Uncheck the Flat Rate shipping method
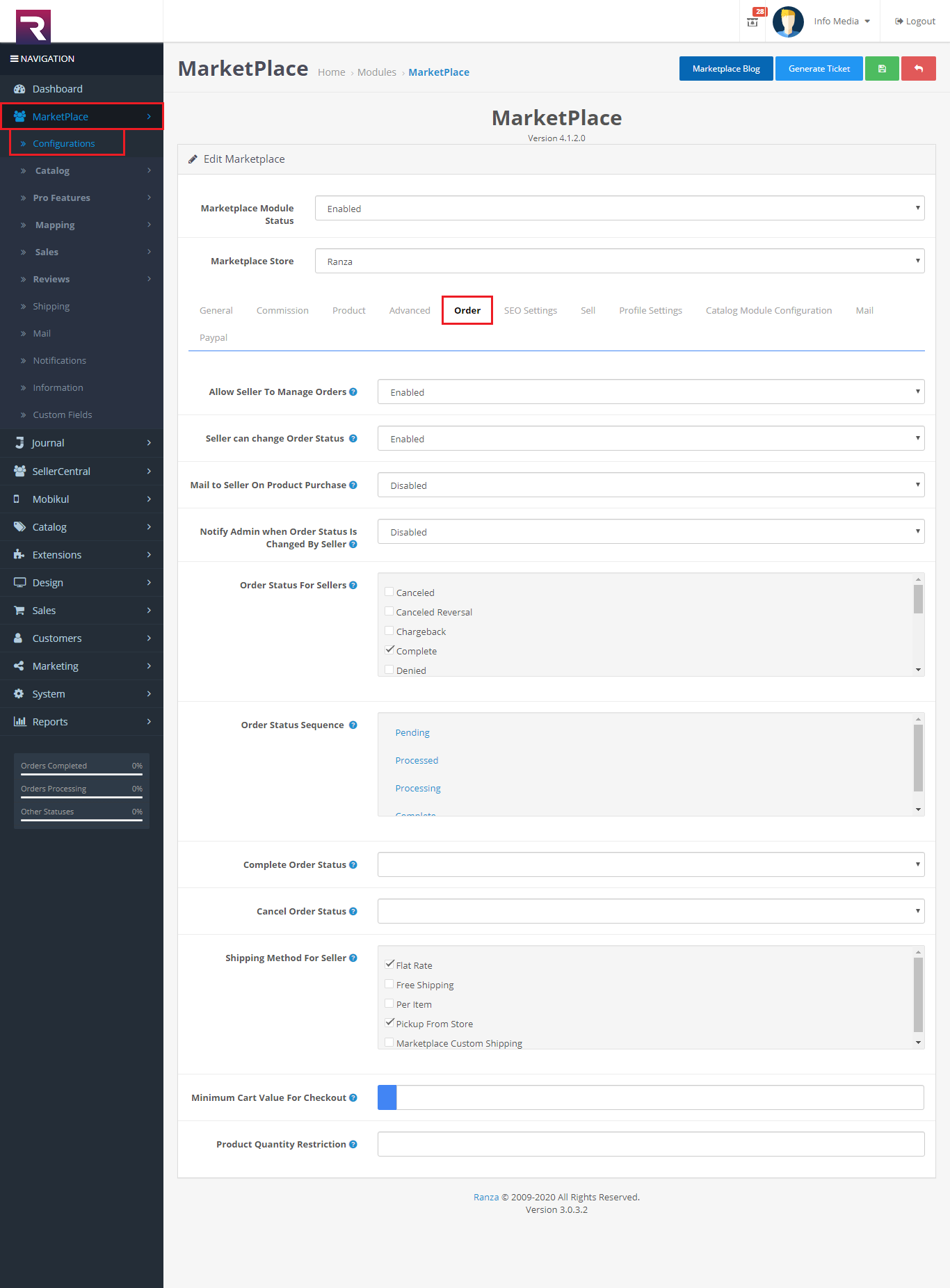 (389, 965)
